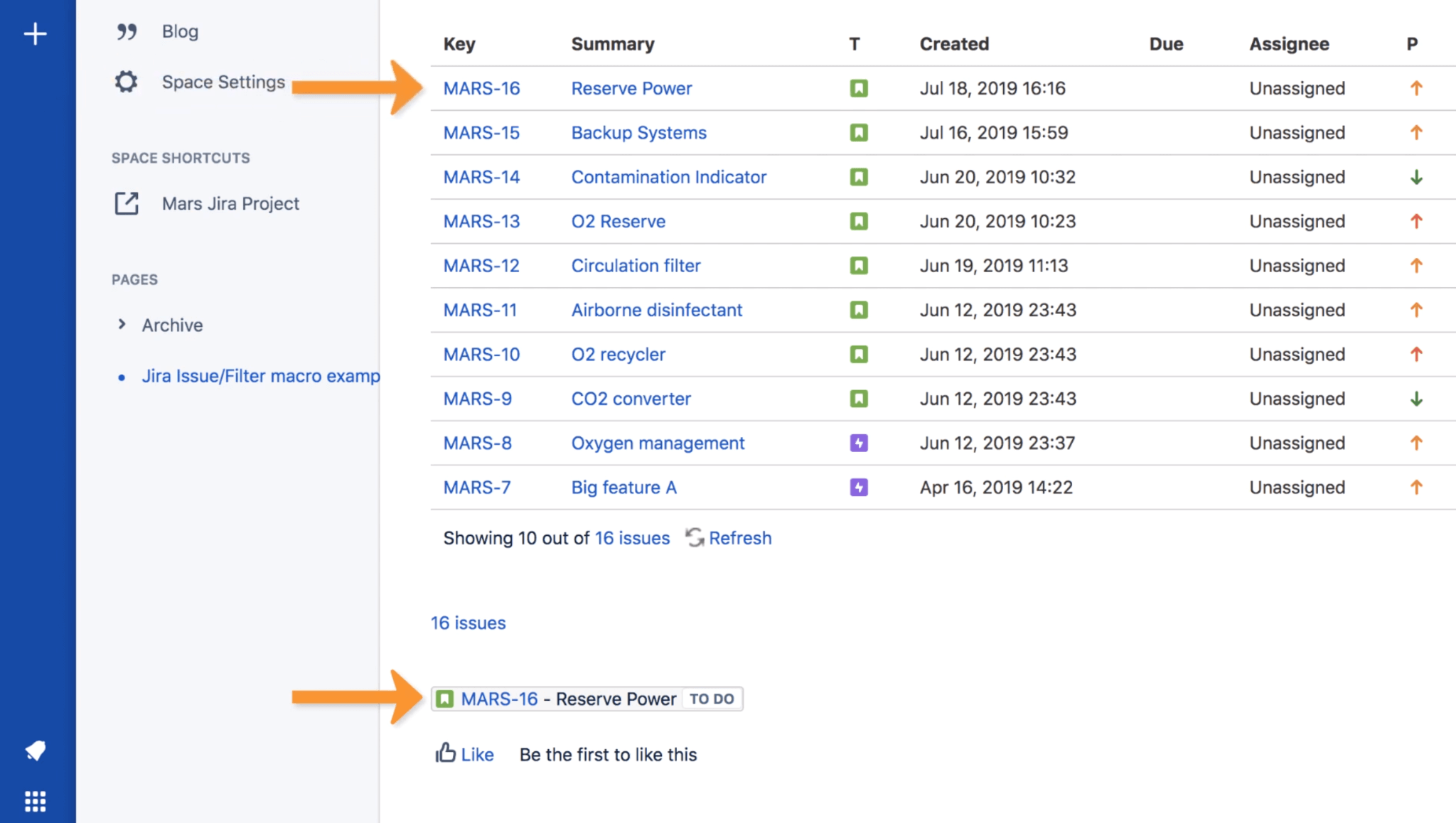The image size is (1456, 823).
Task: Click the Space Settings gear expander
Action: (x=129, y=82)
